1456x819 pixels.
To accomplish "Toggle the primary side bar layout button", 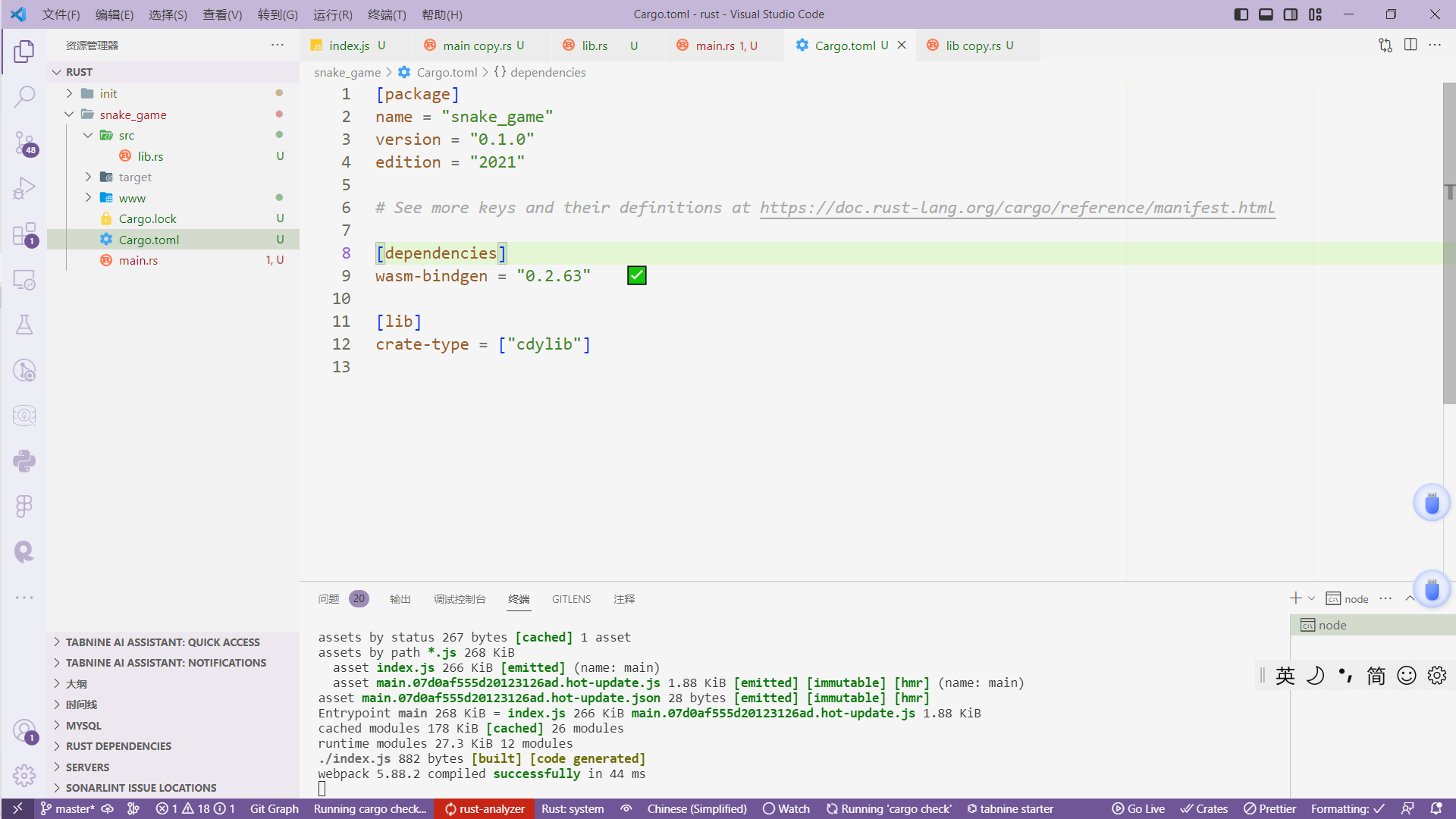I will 1241,14.
